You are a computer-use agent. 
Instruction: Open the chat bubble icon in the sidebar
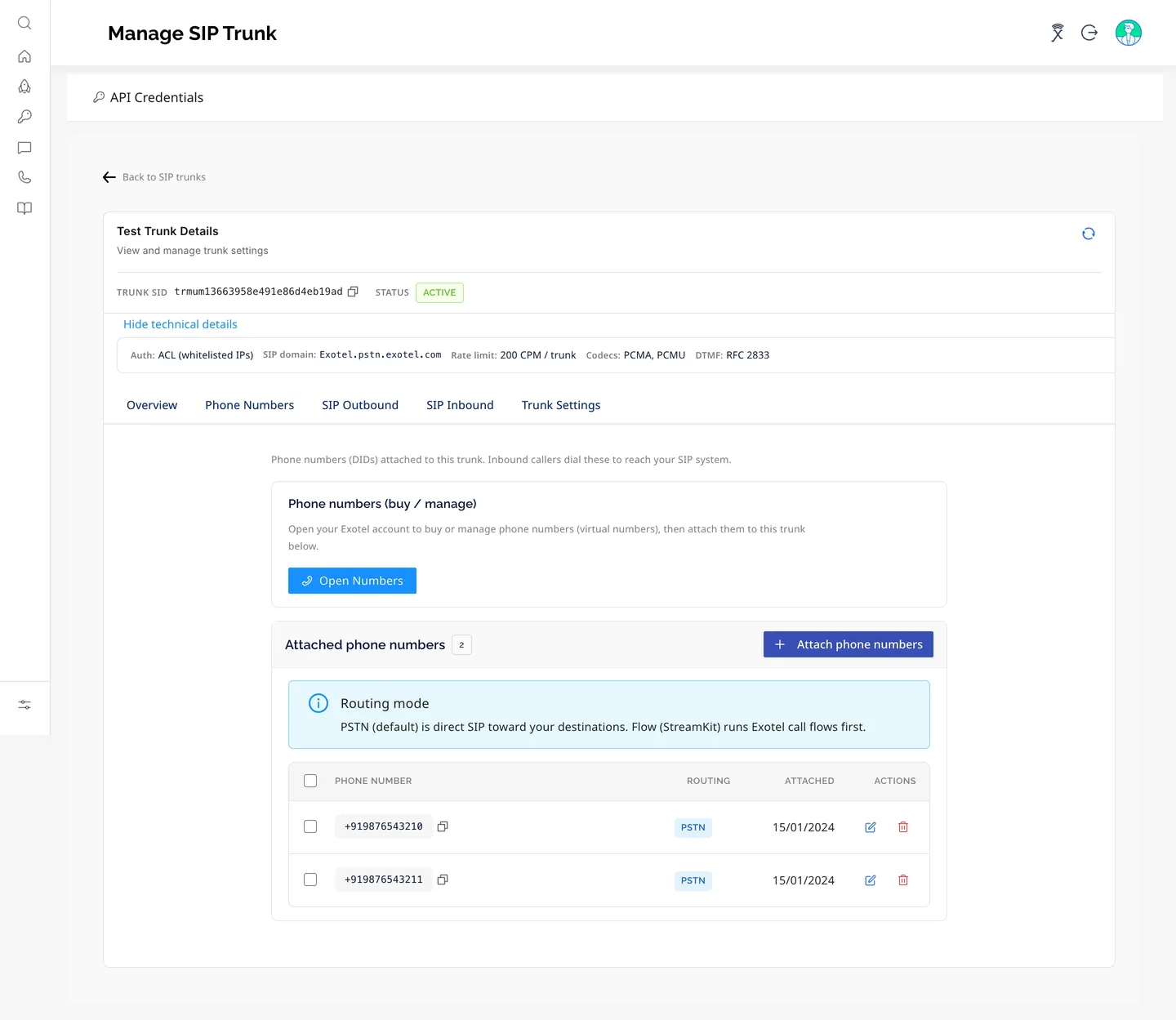point(24,148)
